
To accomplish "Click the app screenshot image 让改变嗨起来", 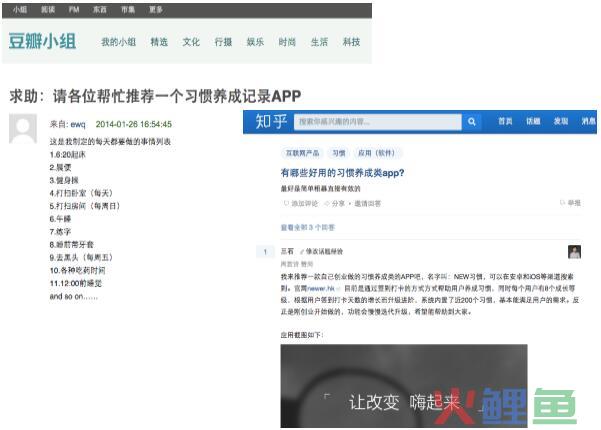I will [404, 386].
